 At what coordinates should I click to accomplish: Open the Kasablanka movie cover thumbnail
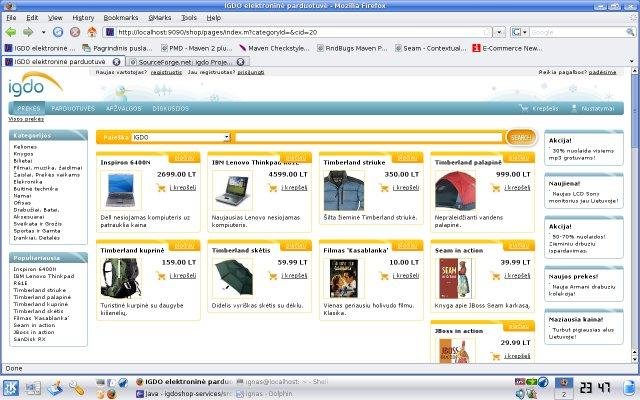tap(344, 279)
